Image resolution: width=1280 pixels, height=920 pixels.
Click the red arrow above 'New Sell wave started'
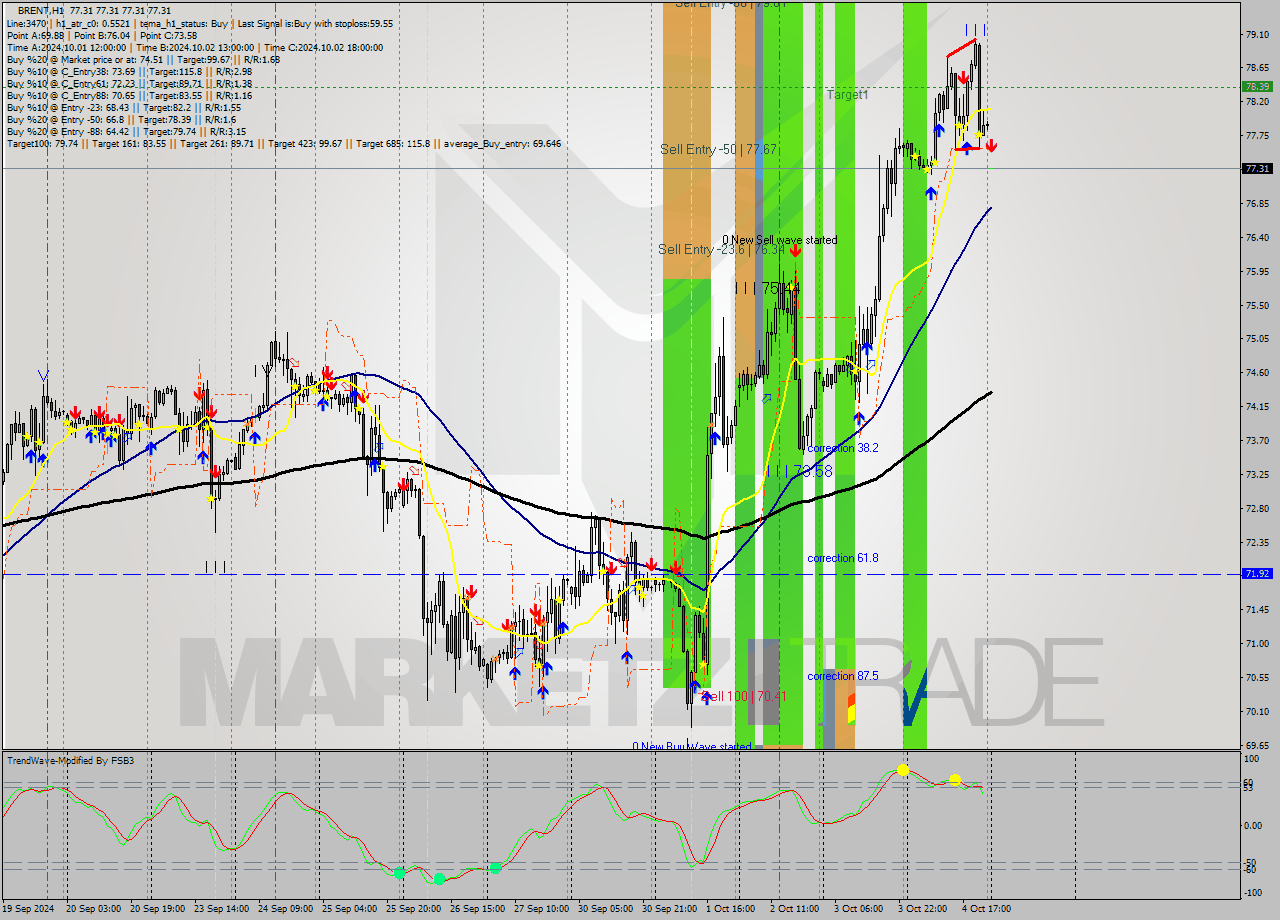tap(794, 252)
